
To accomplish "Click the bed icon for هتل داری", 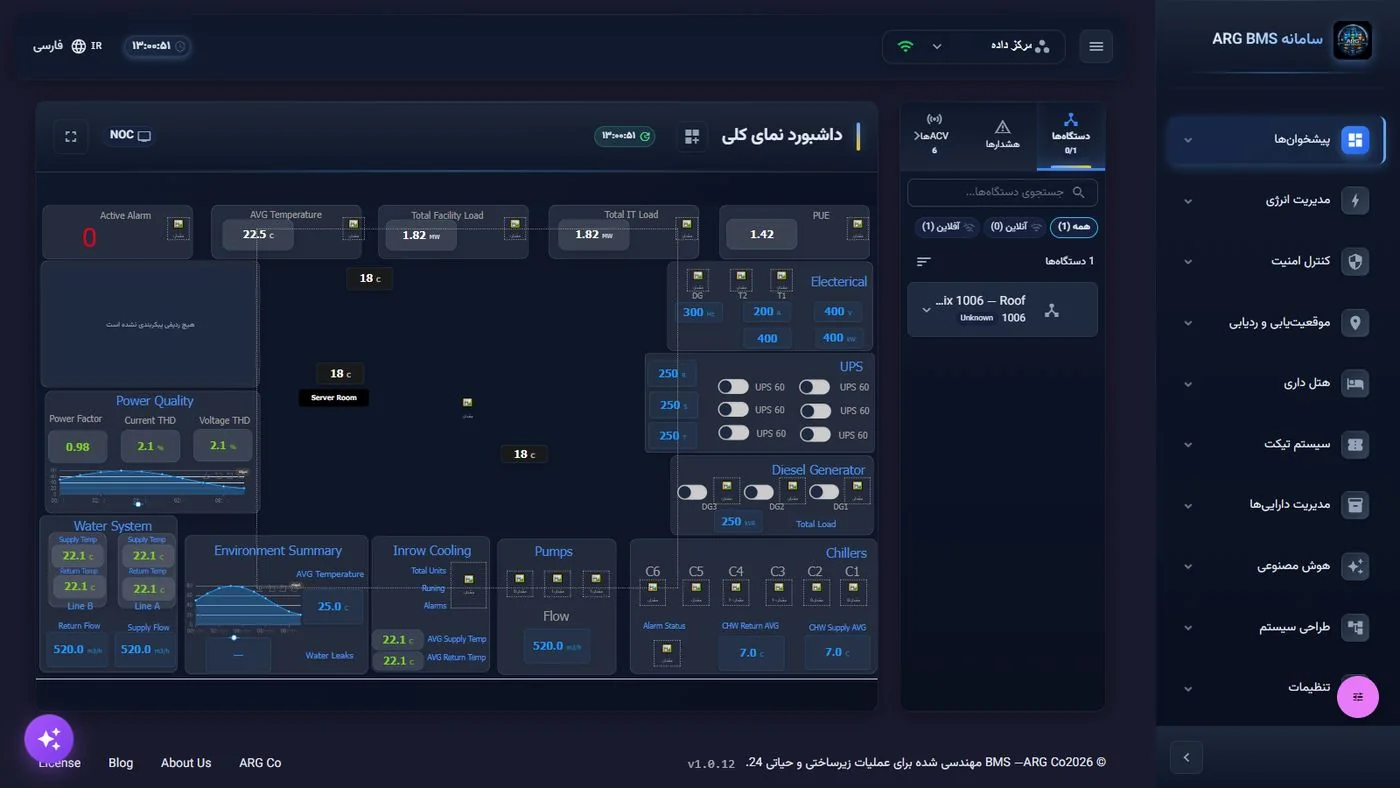I will [1355, 384].
